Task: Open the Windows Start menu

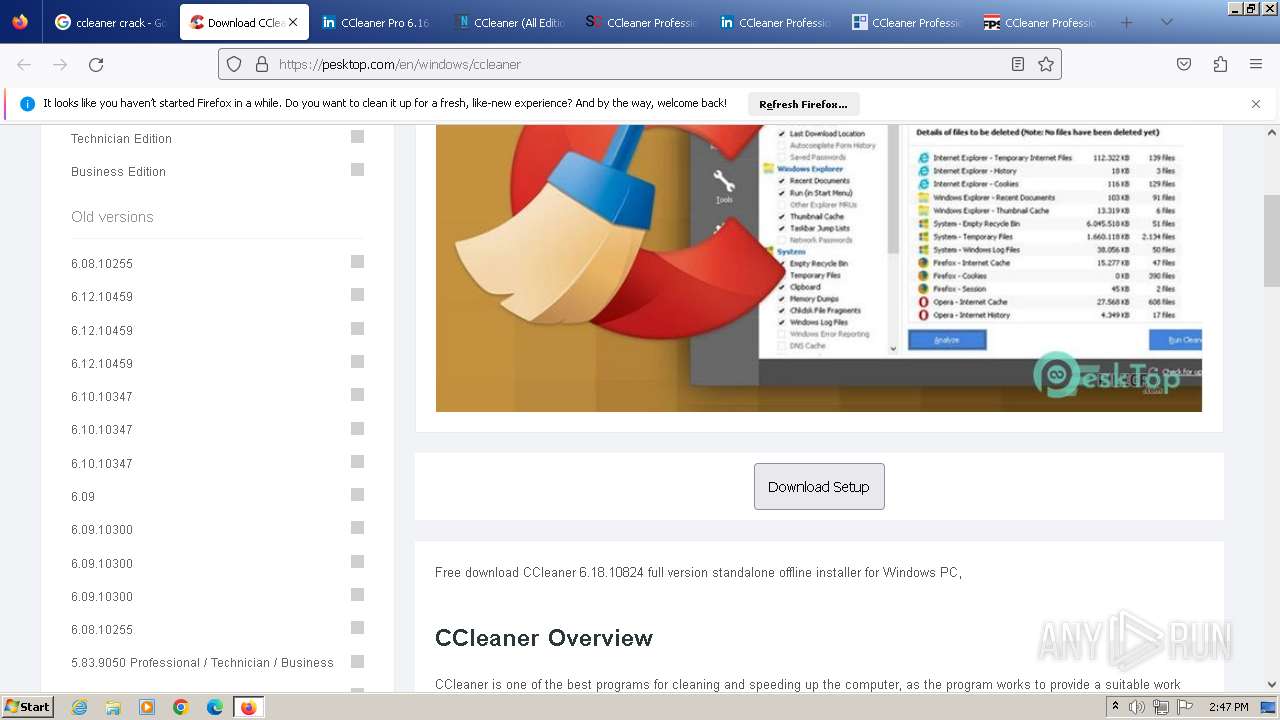Action: click(28, 707)
